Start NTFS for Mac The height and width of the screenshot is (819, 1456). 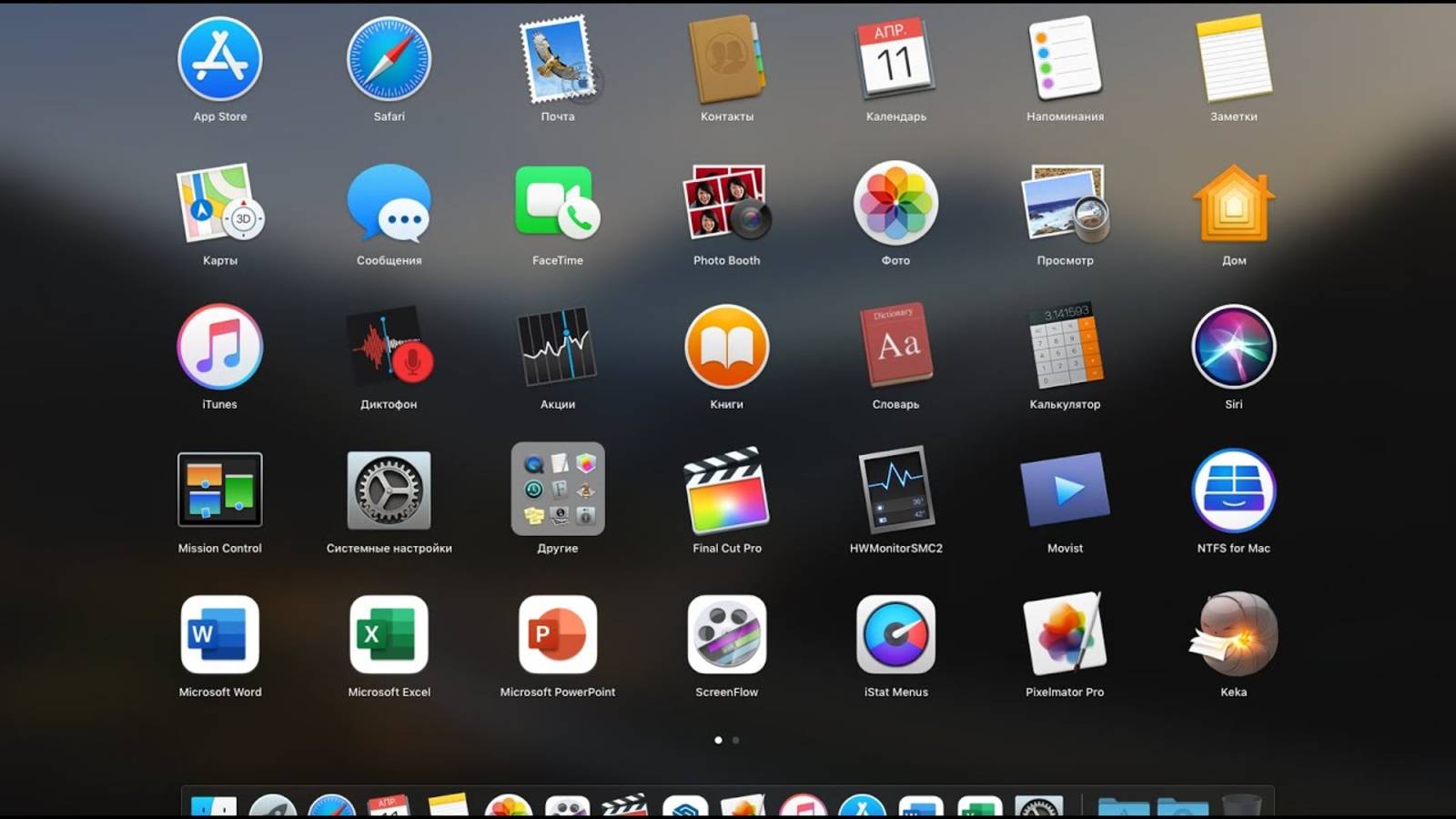[1232, 491]
